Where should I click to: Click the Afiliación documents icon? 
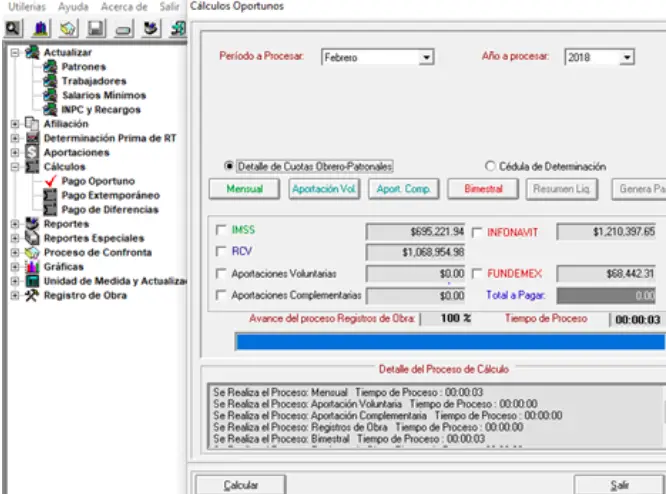(x=32, y=124)
